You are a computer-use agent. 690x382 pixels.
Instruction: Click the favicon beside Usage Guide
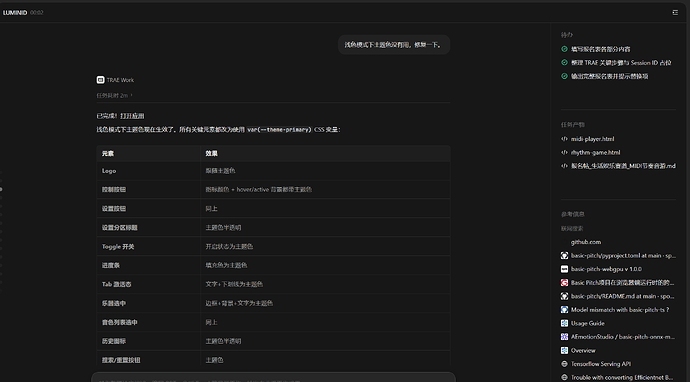click(x=564, y=323)
